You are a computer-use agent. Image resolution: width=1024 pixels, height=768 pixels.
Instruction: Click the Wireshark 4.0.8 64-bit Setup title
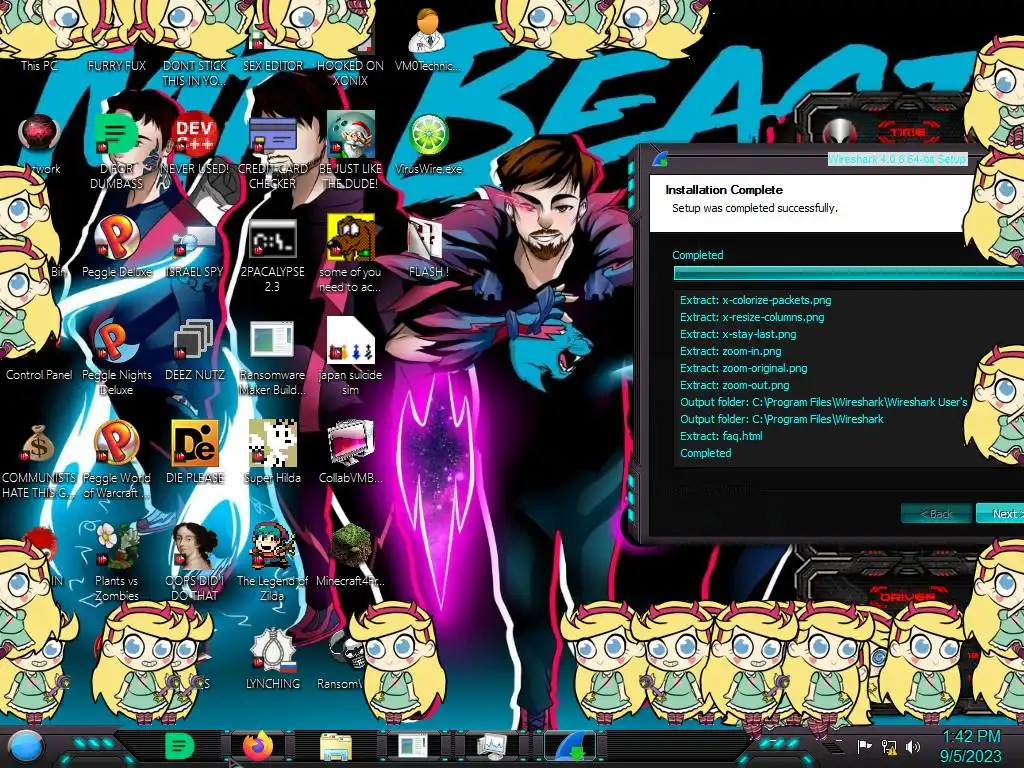point(897,159)
